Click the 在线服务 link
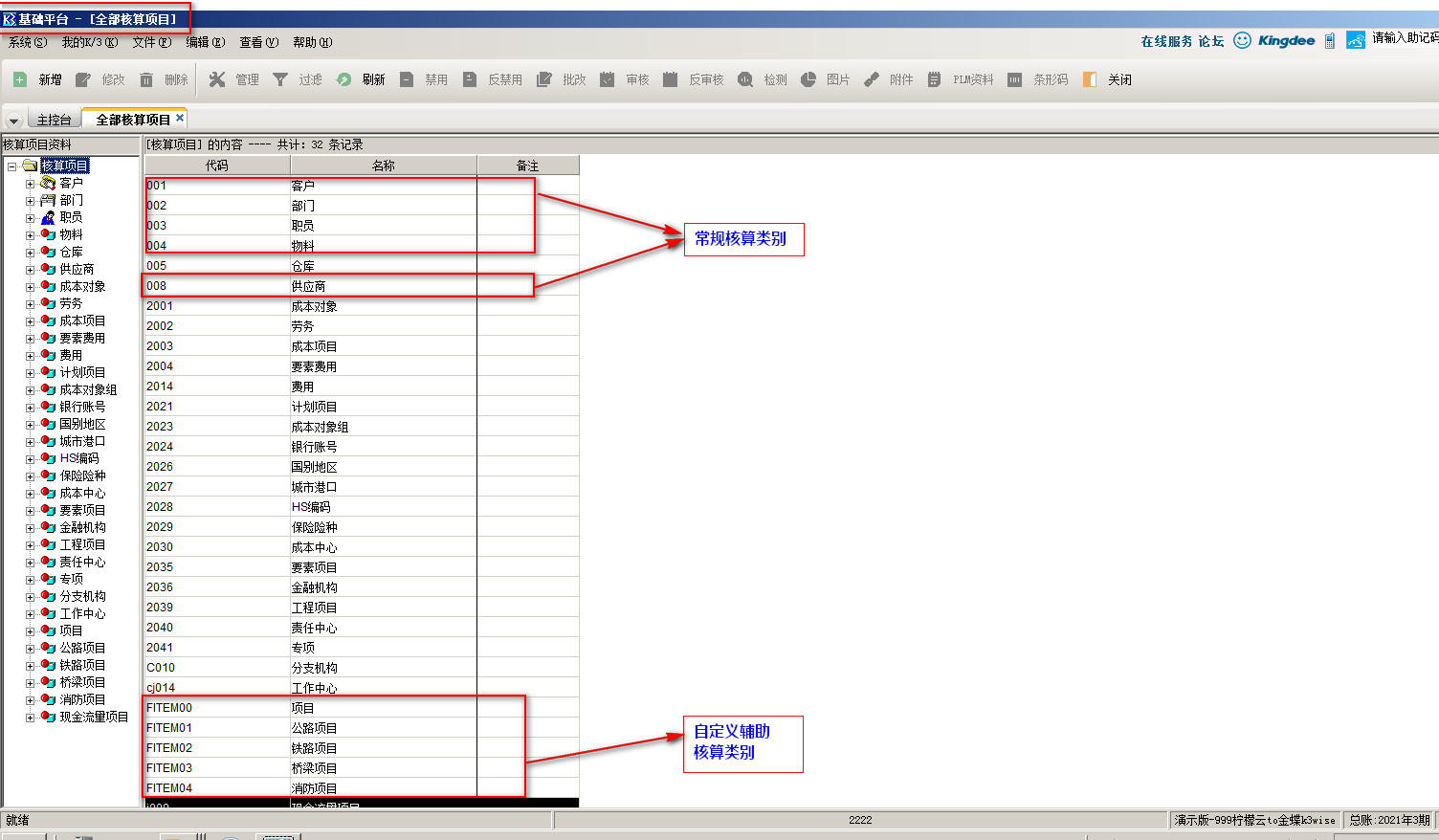This screenshot has width=1439, height=840. [1166, 41]
